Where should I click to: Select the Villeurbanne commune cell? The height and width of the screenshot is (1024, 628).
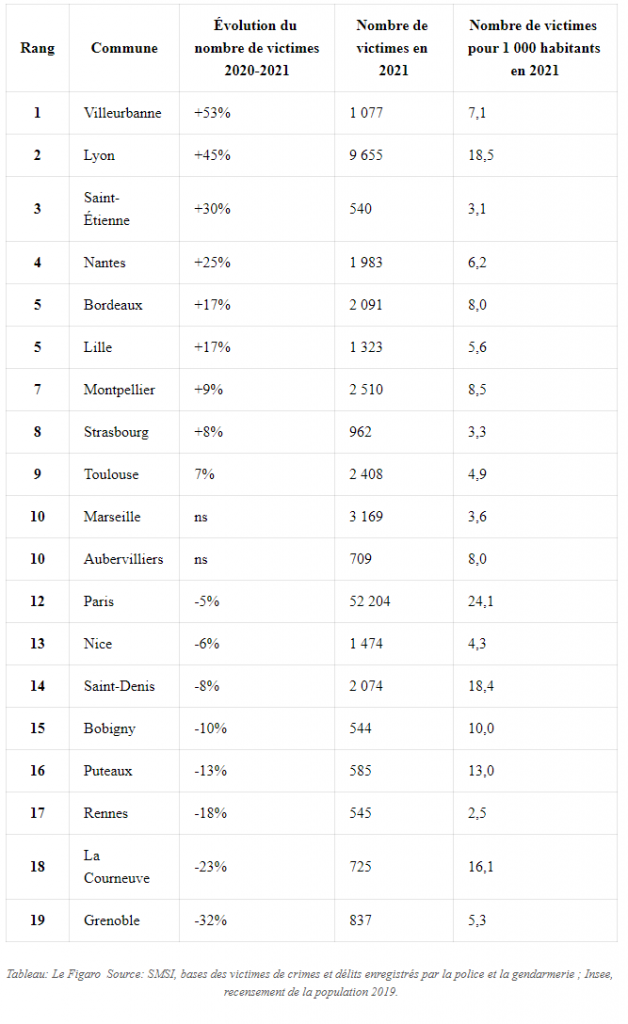(124, 113)
